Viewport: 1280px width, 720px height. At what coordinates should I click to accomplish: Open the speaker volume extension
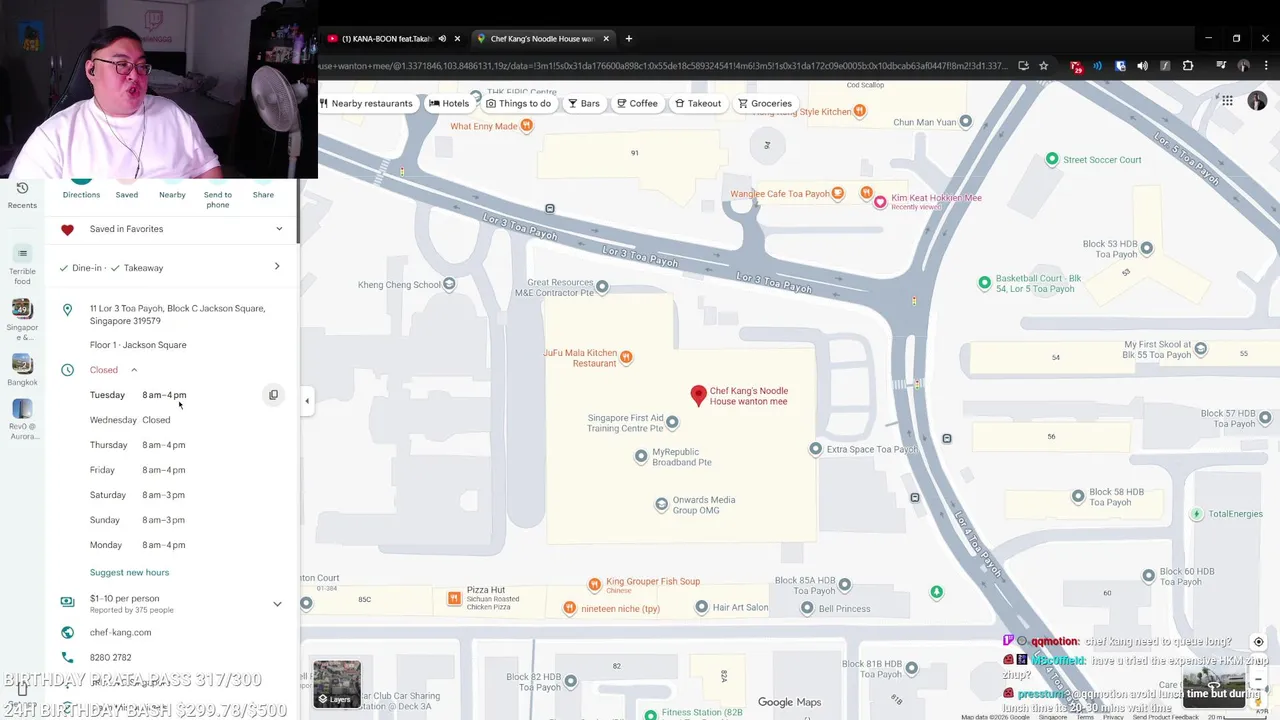(x=1143, y=66)
